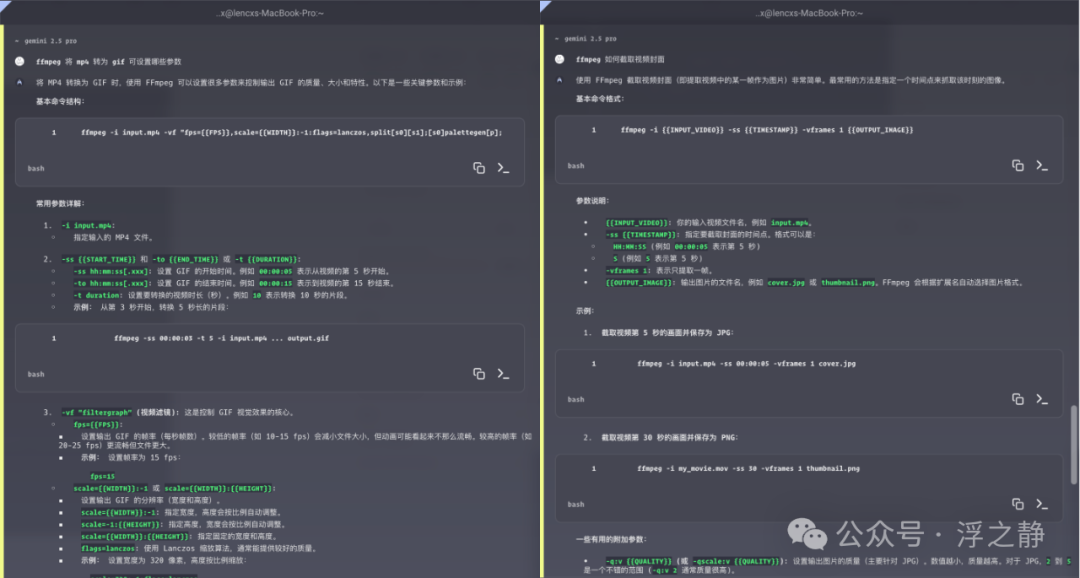Copy the {{INPUT_VIDEO}} template command block
Screen dimensions: 1080x578
coord(1017,165)
